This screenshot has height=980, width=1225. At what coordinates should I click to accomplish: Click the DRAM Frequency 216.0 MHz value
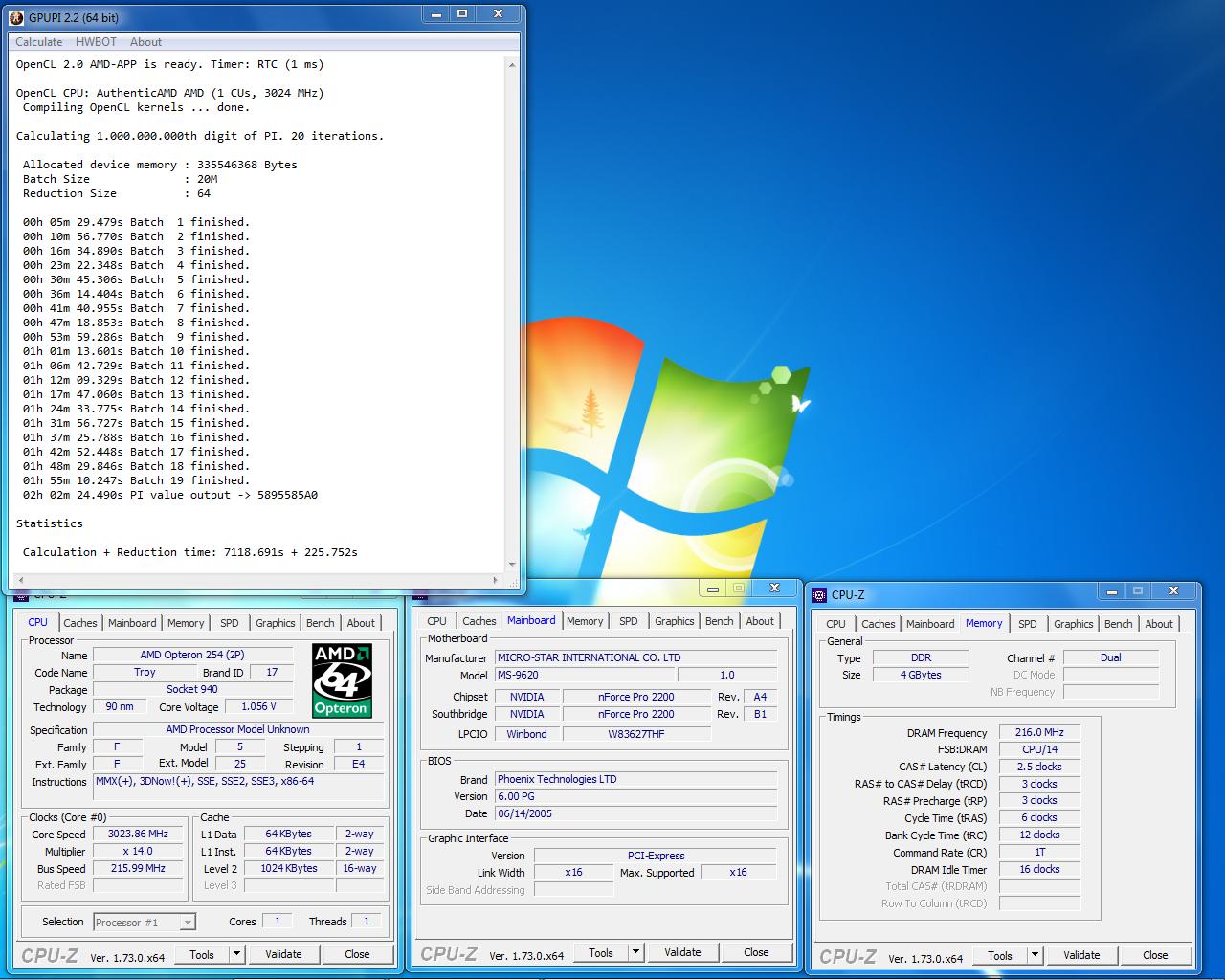[x=1039, y=732]
